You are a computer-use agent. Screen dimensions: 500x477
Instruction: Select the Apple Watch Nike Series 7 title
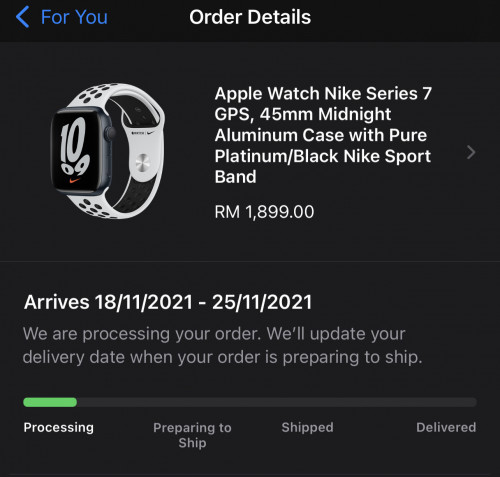(323, 135)
